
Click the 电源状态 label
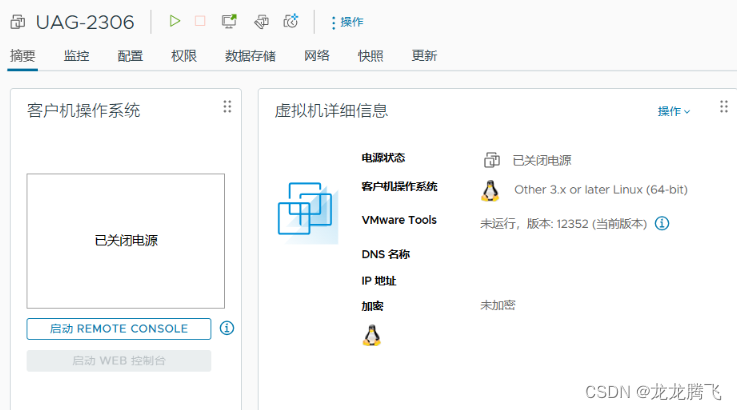pyautogui.click(x=383, y=158)
